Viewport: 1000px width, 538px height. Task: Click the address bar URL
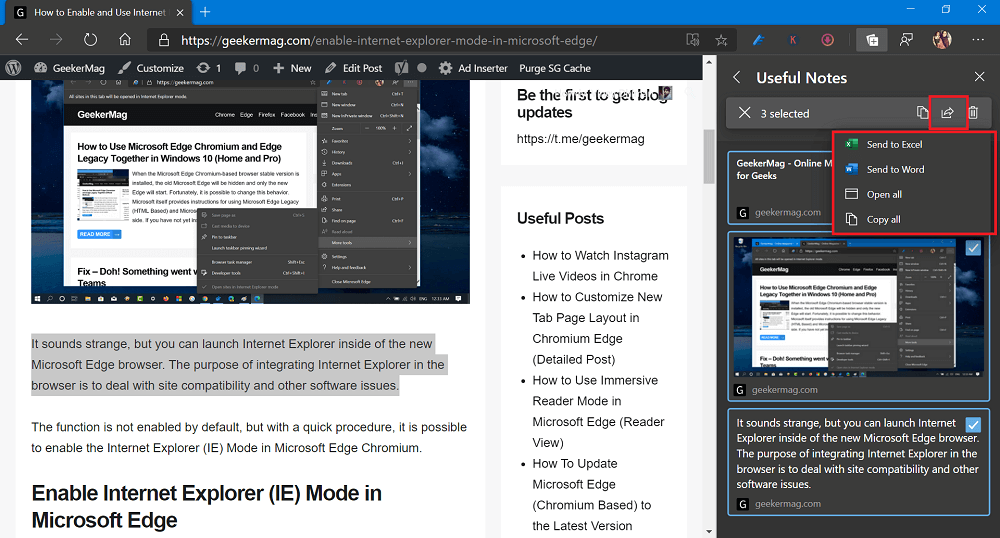click(x=389, y=40)
